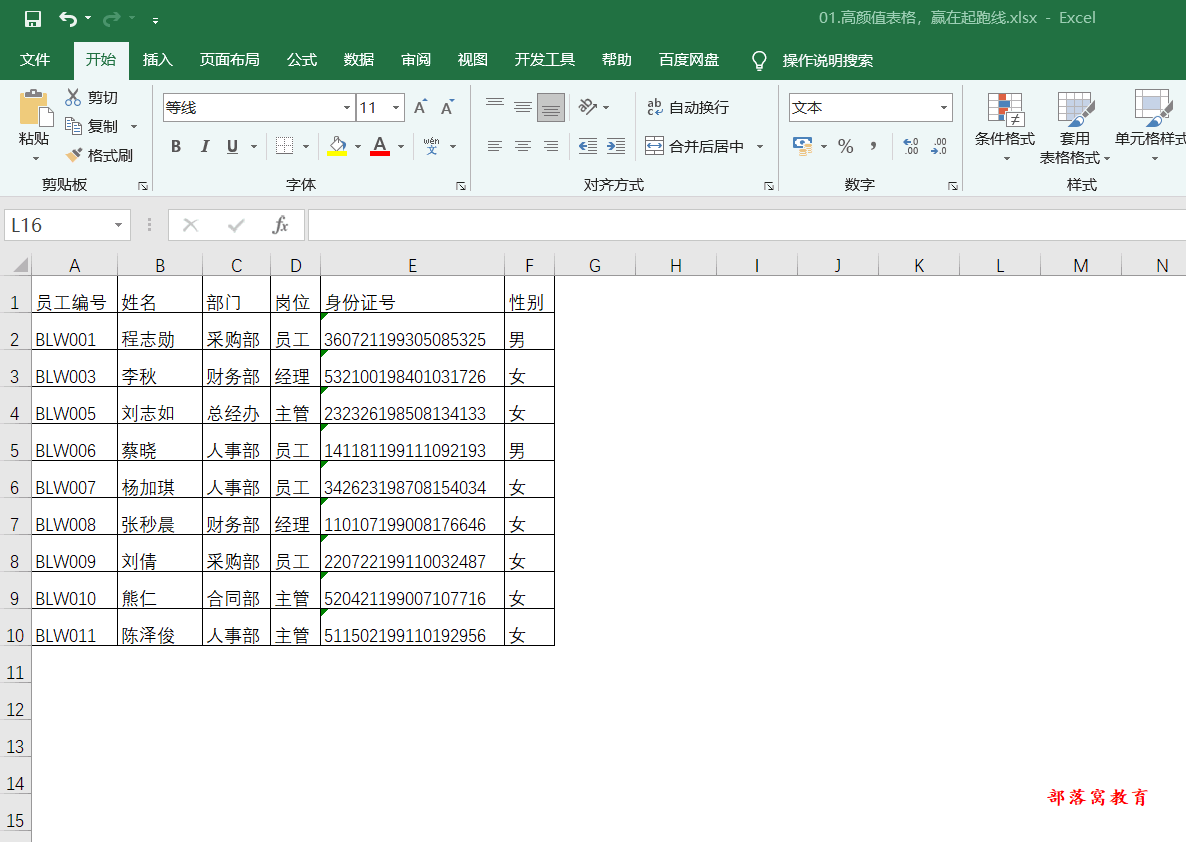This screenshot has width=1186, height=842.
Task: Switch to the 页面布局 tab
Action: pos(229,60)
